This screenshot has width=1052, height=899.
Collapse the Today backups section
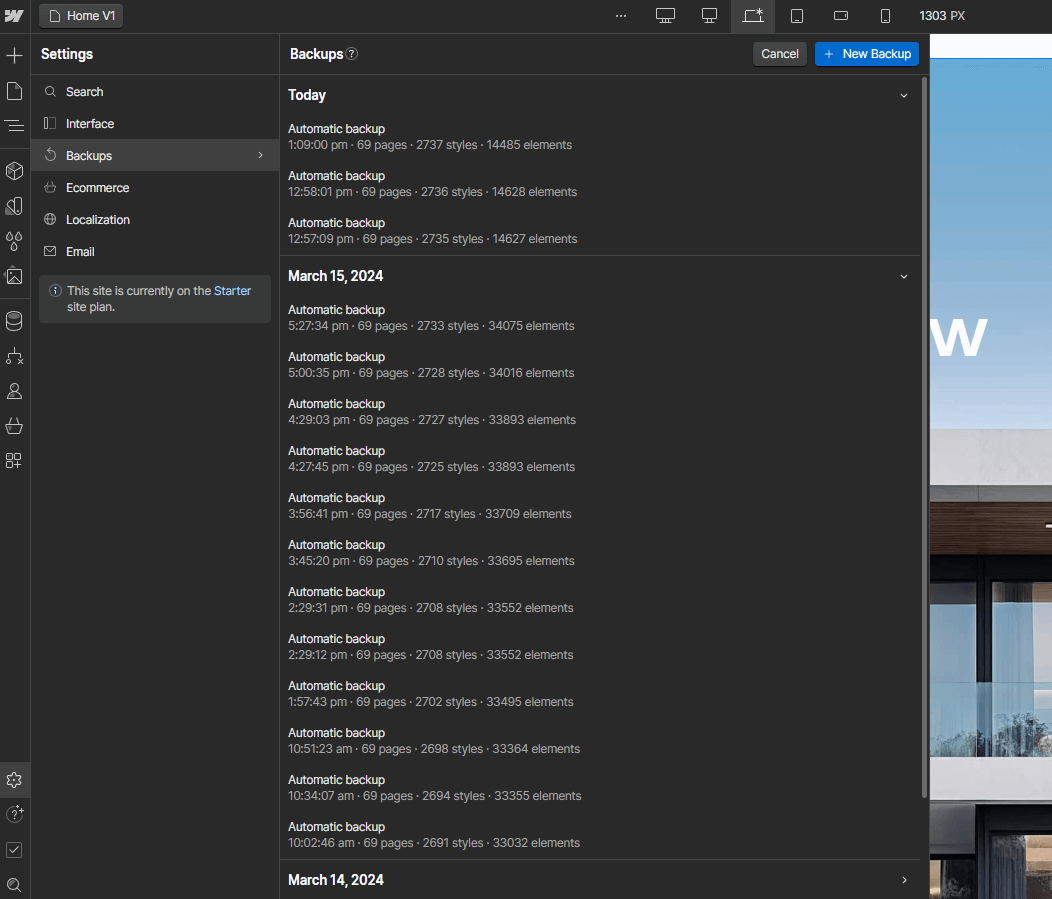[903, 95]
